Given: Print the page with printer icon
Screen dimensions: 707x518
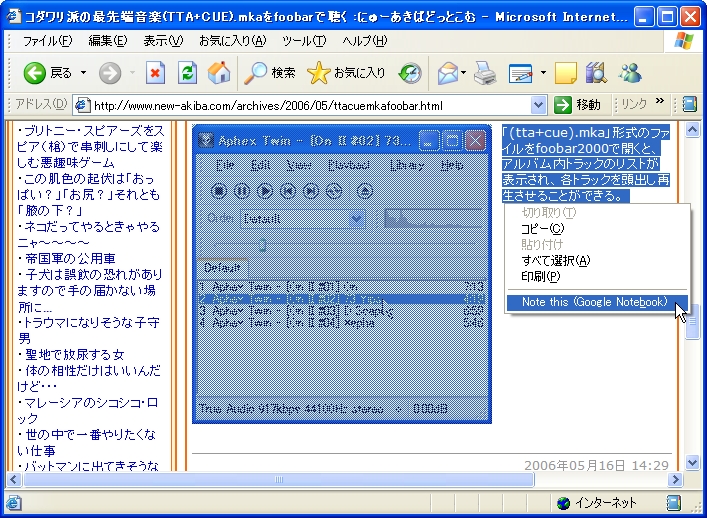Looking at the screenshot, I should pos(485,73).
